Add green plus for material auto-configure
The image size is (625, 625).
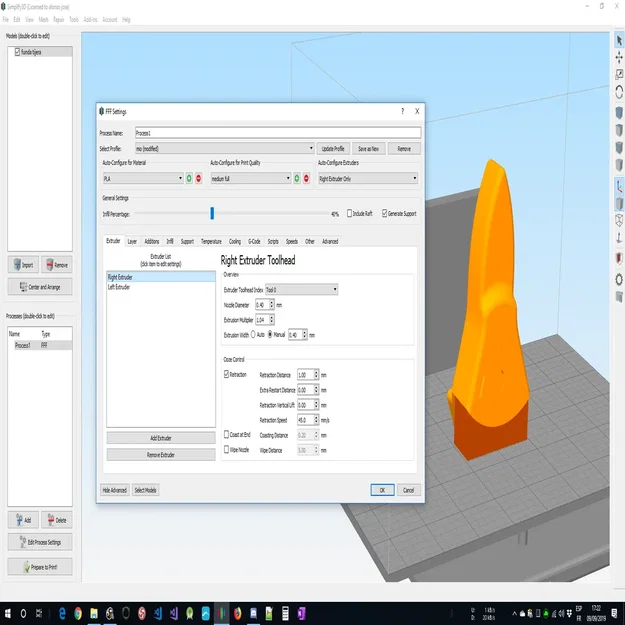point(189,179)
